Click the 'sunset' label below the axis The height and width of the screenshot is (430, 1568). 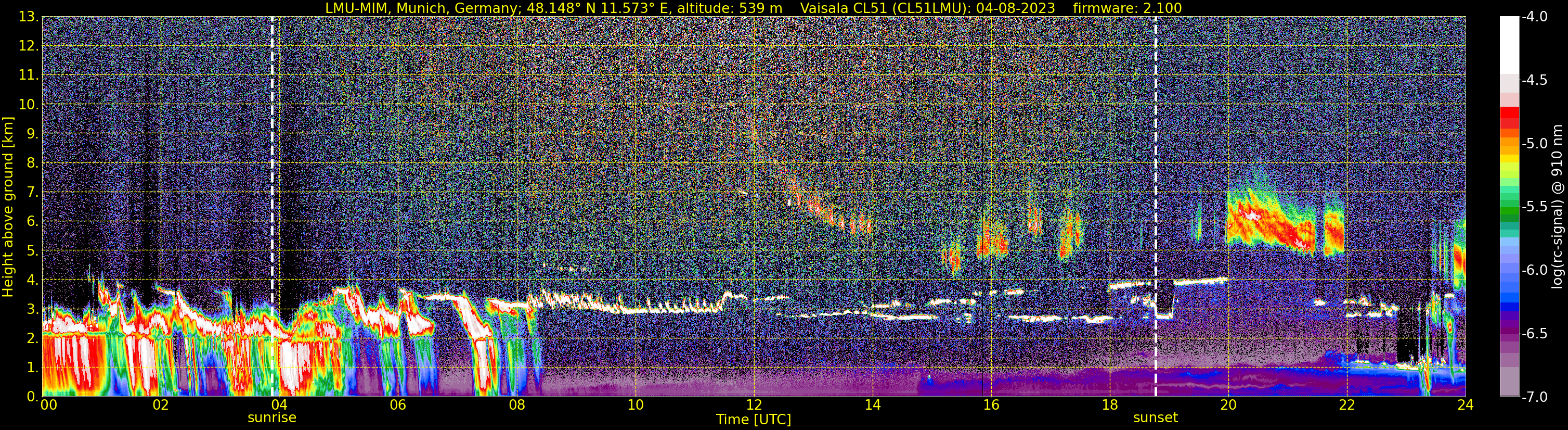click(1155, 418)
